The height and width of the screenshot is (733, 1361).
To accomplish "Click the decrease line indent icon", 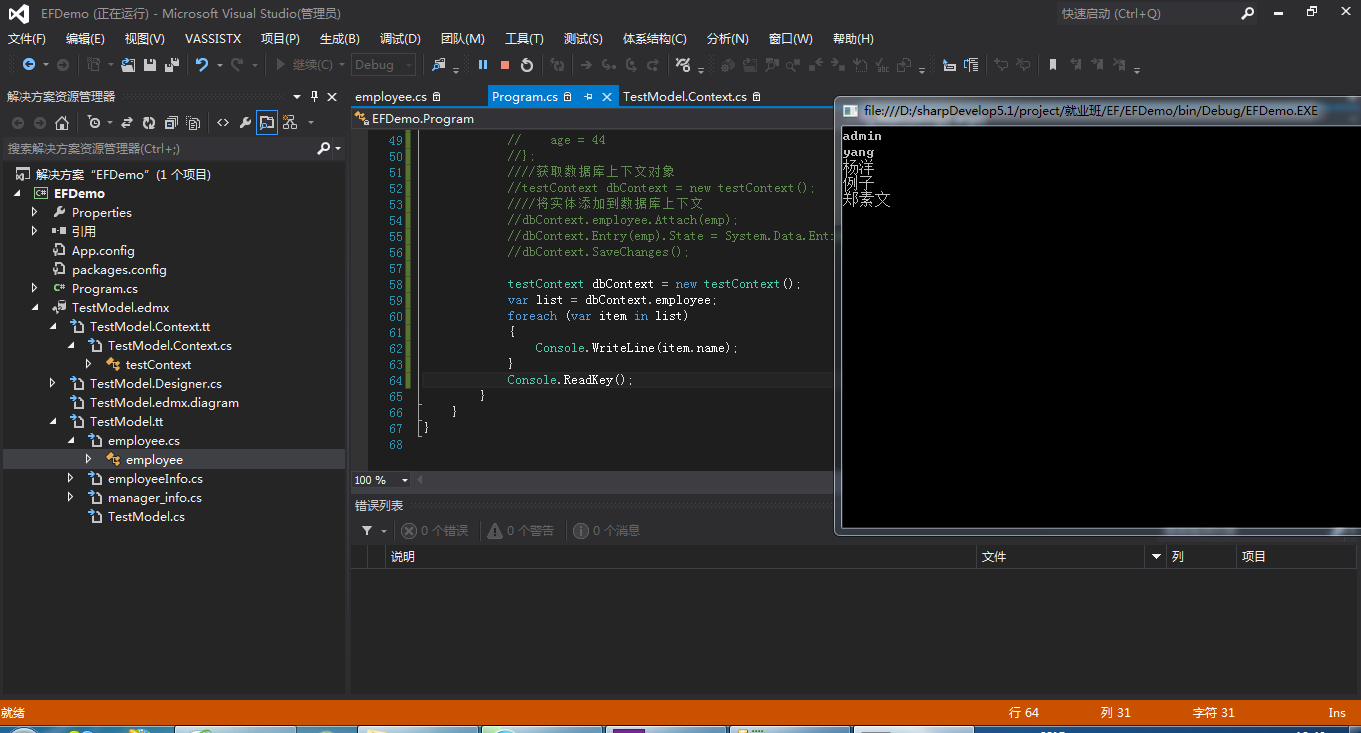I will pos(949,65).
